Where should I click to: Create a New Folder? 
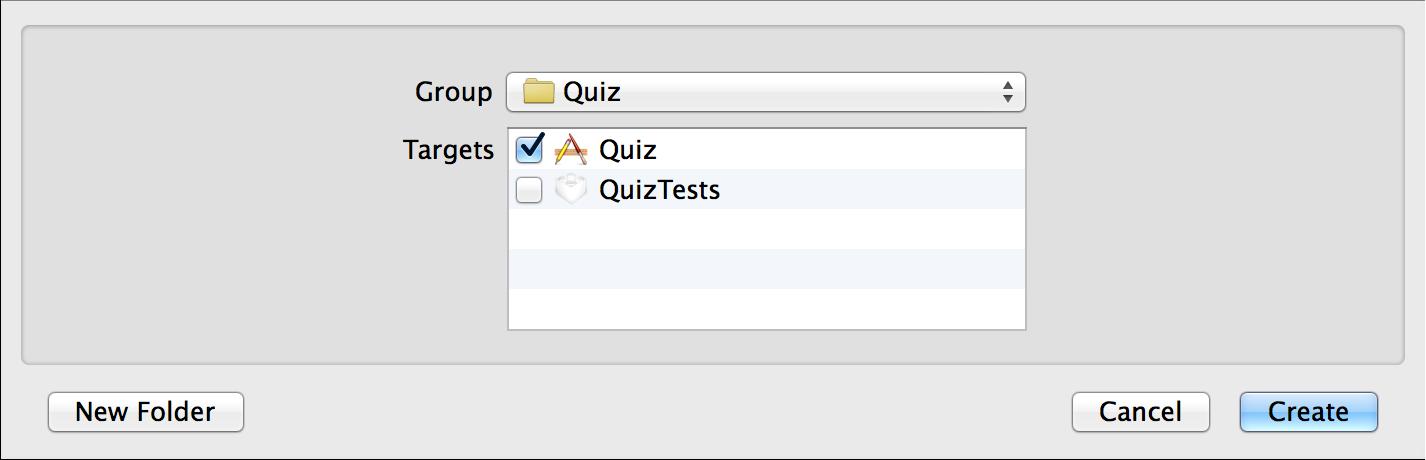tap(146, 412)
